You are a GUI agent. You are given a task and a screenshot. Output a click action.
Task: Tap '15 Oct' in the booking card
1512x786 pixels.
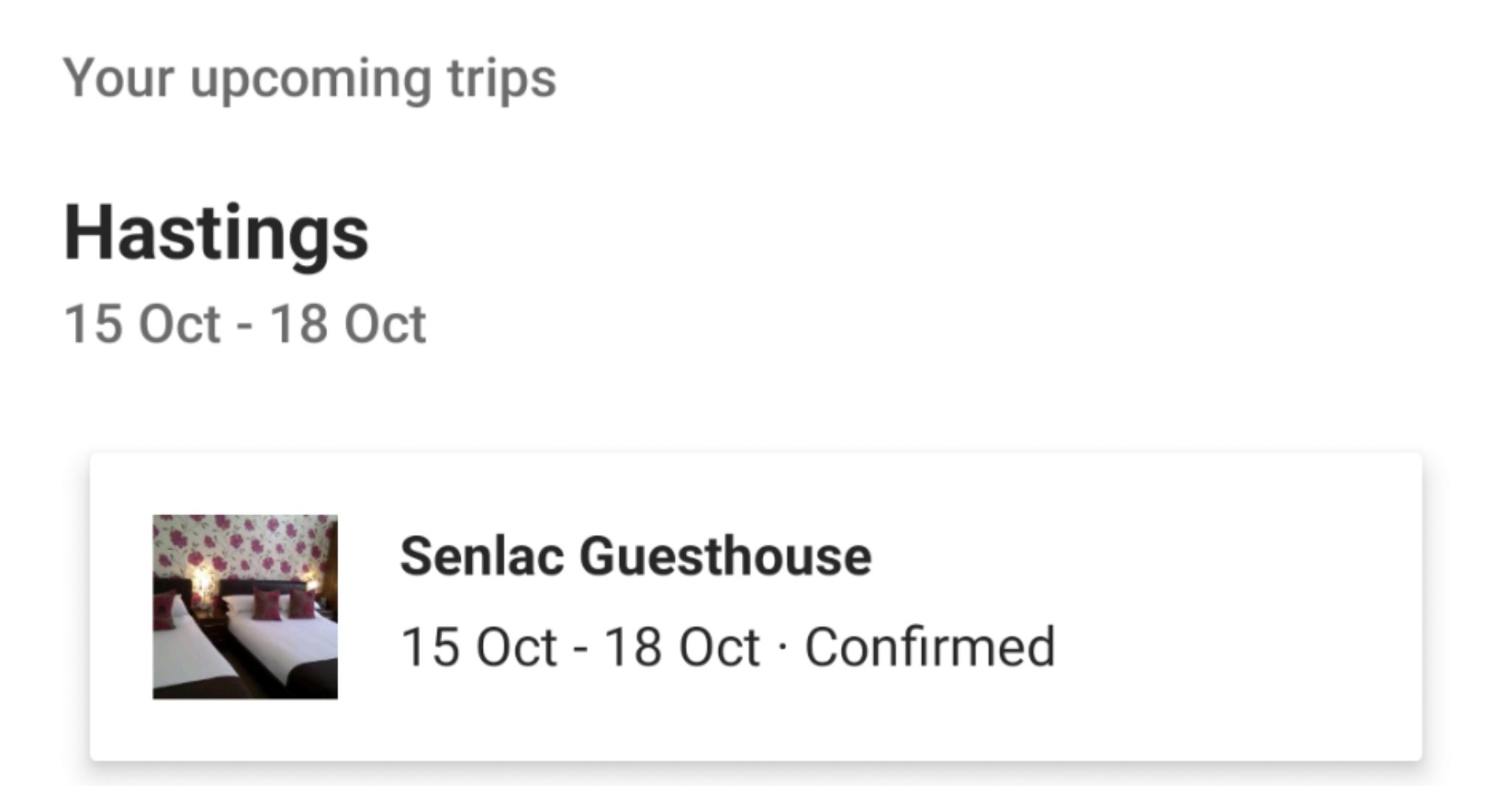[478, 647]
